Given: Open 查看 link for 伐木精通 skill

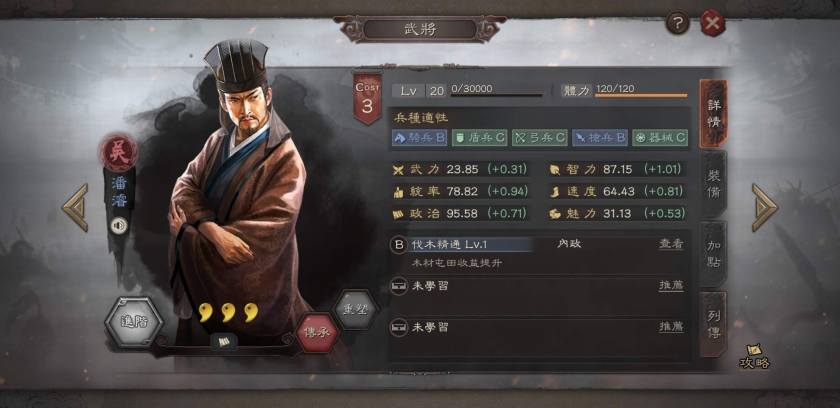Looking at the screenshot, I should tap(671, 244).
